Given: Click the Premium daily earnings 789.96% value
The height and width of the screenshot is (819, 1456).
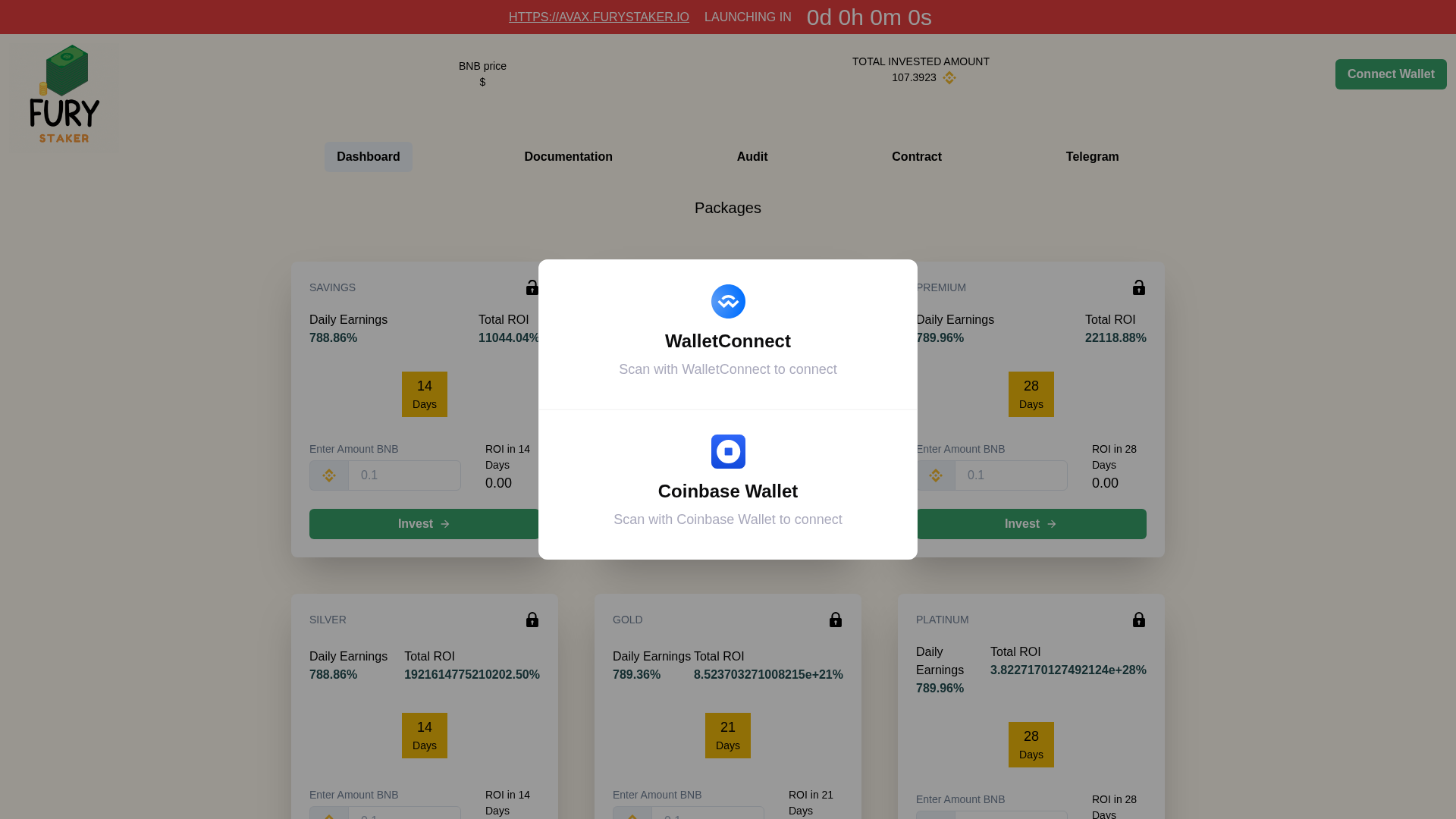Looking at the screenshot, I should (x=940, y=338).
